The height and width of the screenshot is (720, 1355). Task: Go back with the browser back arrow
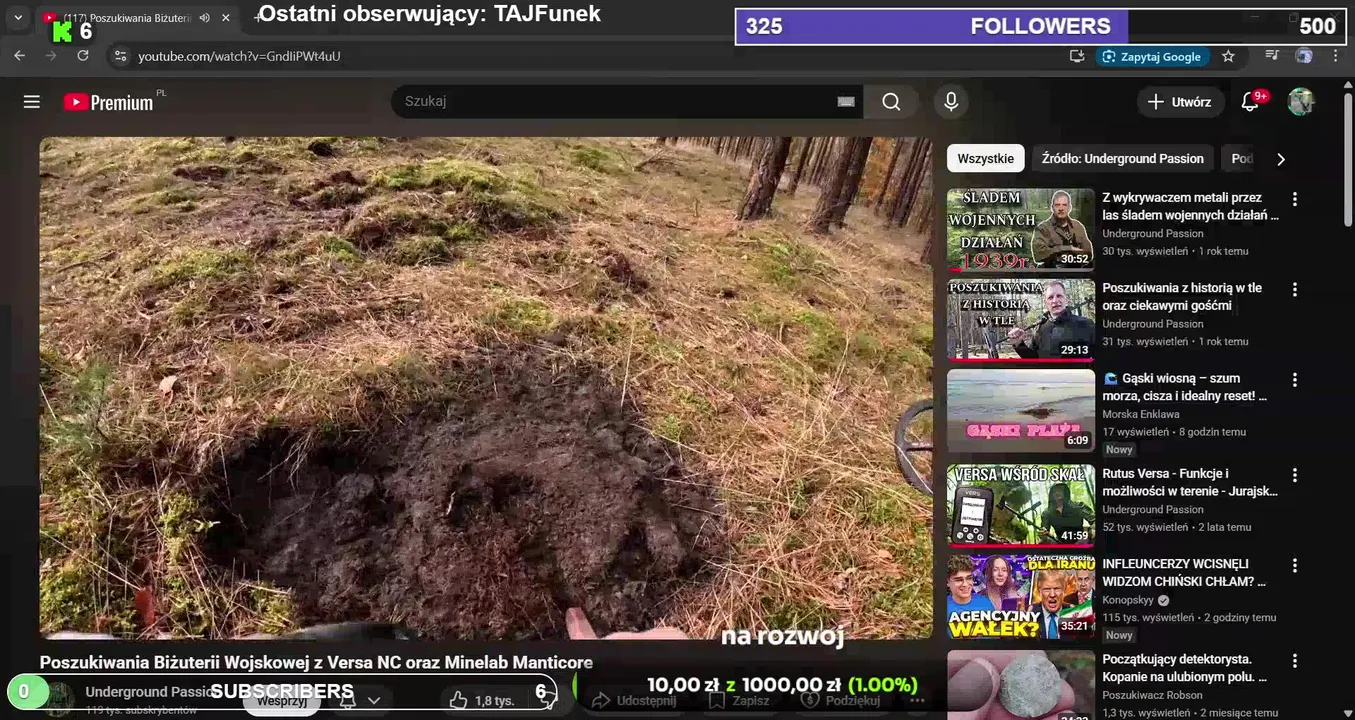[19, 56]
